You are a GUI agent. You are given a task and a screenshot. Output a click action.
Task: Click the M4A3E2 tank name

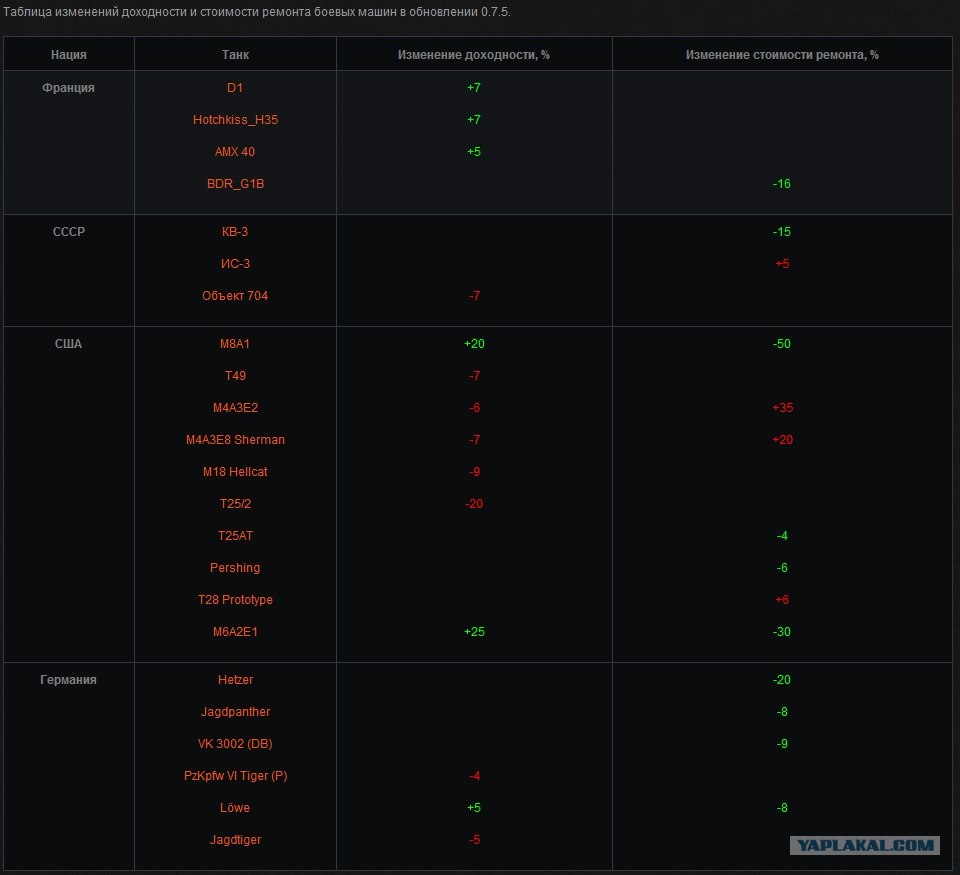click(x=235, y=407)
